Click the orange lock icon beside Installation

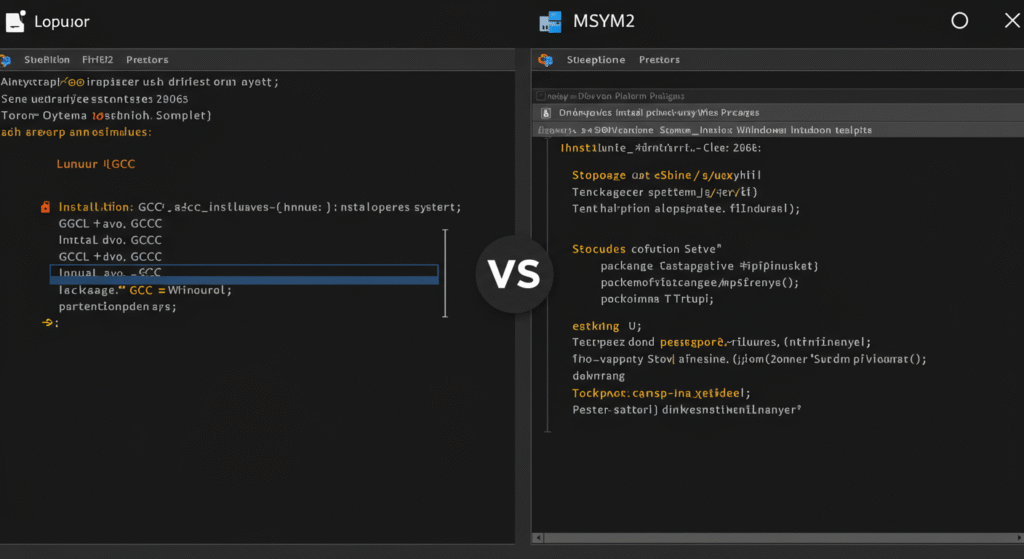point(45,207)
